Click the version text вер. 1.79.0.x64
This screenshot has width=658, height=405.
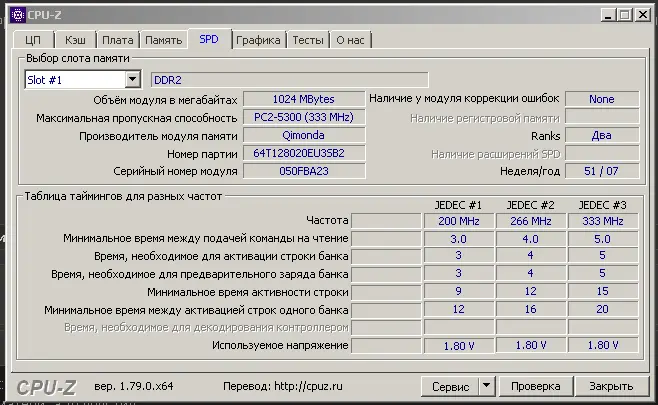(133, 386)
